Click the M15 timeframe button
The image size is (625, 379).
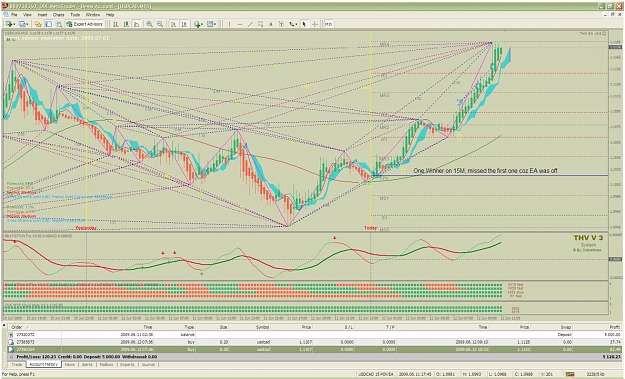pyautogui.click(x=328, y=24)
